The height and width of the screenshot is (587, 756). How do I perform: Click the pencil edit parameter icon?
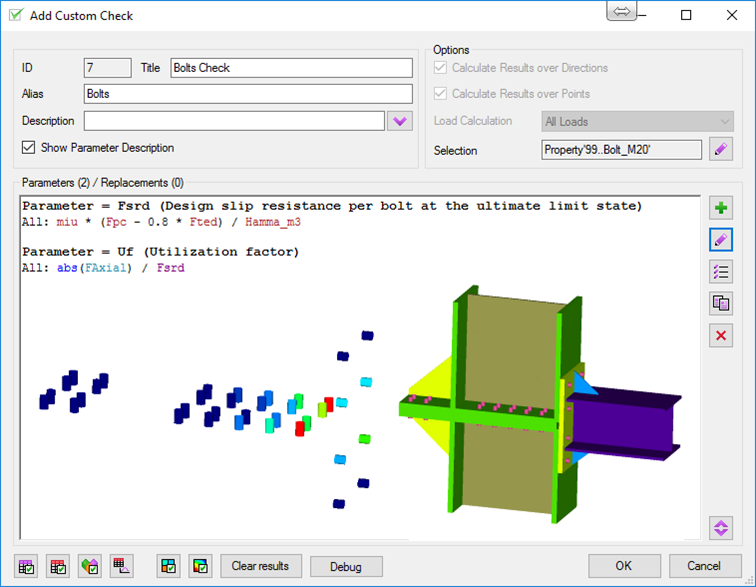coord(721,240)
